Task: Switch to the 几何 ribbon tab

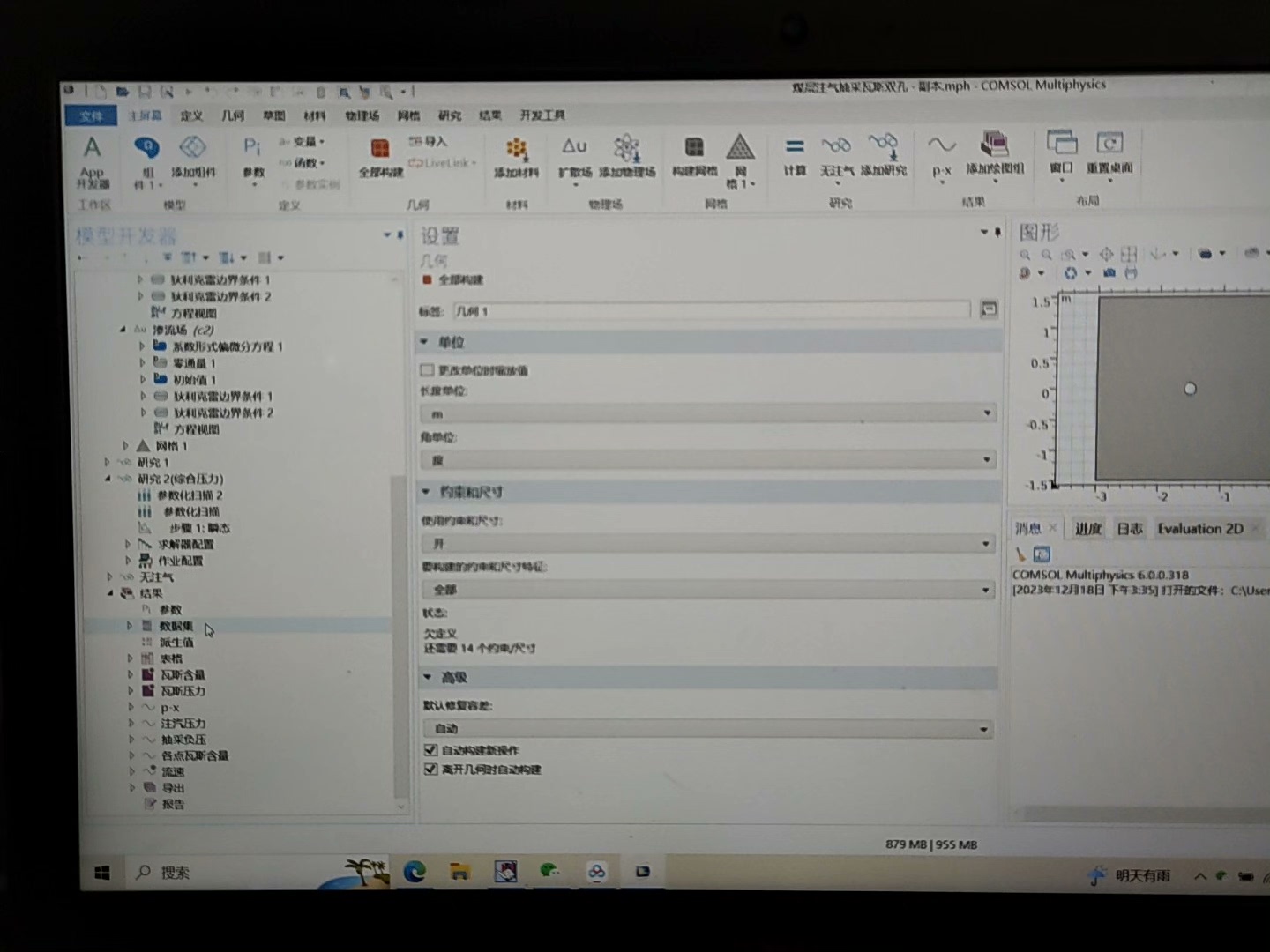Action: pos(233,115)
